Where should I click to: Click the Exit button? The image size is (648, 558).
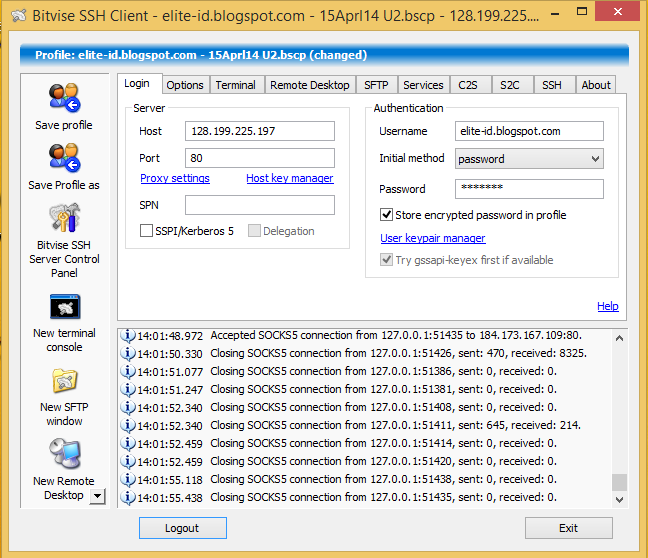pos(569,528)
